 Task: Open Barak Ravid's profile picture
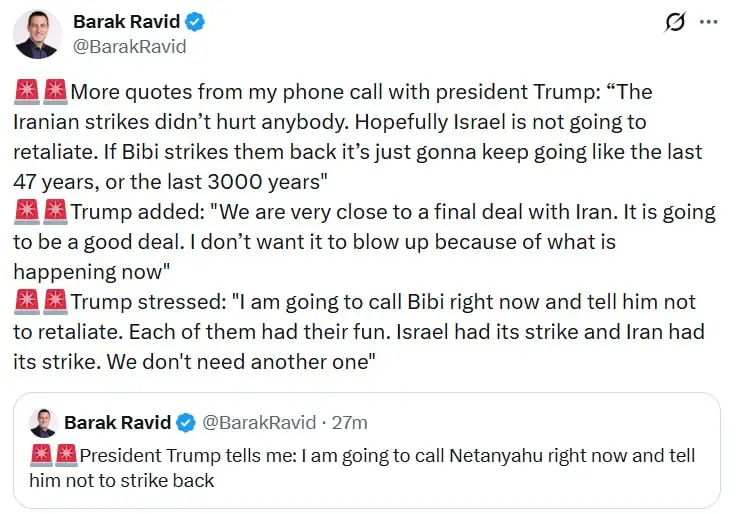click(38, 34)
